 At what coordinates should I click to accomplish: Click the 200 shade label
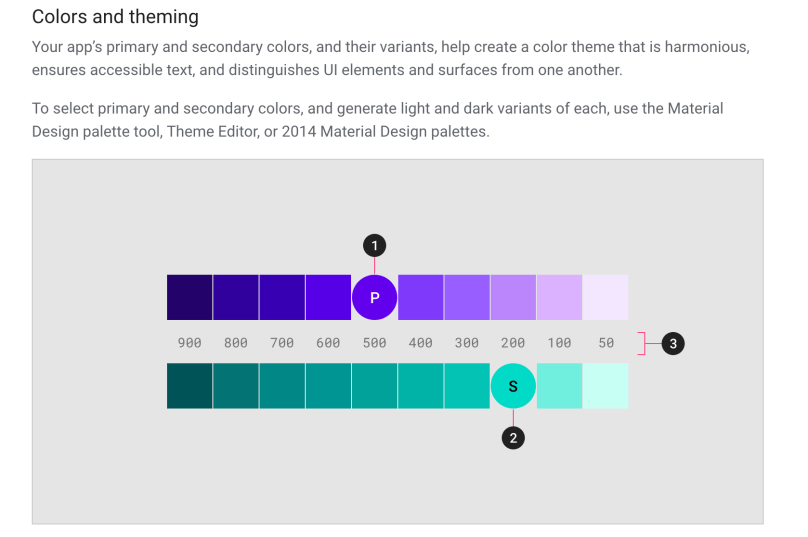[513, 343]
